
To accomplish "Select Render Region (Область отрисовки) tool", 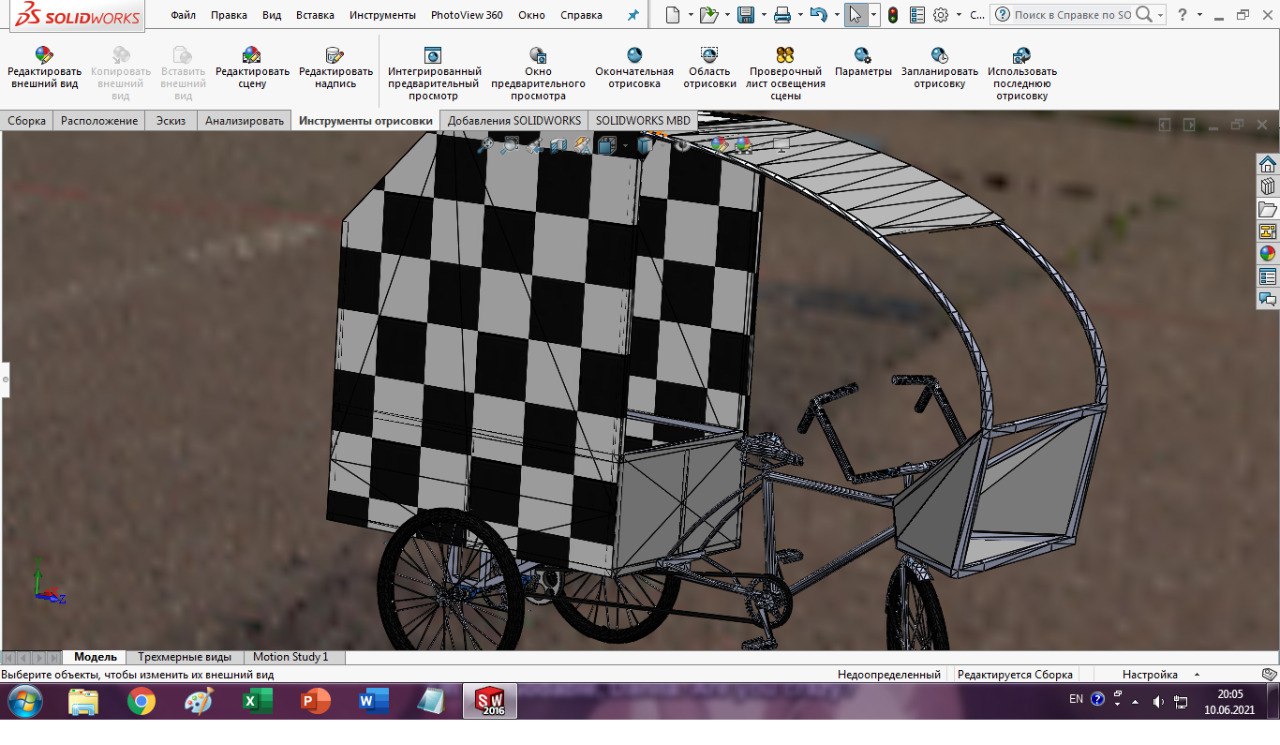I will 709,56.
